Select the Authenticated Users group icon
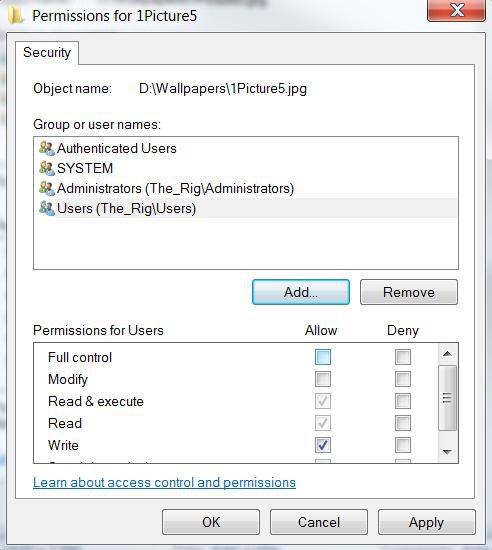 47,148
